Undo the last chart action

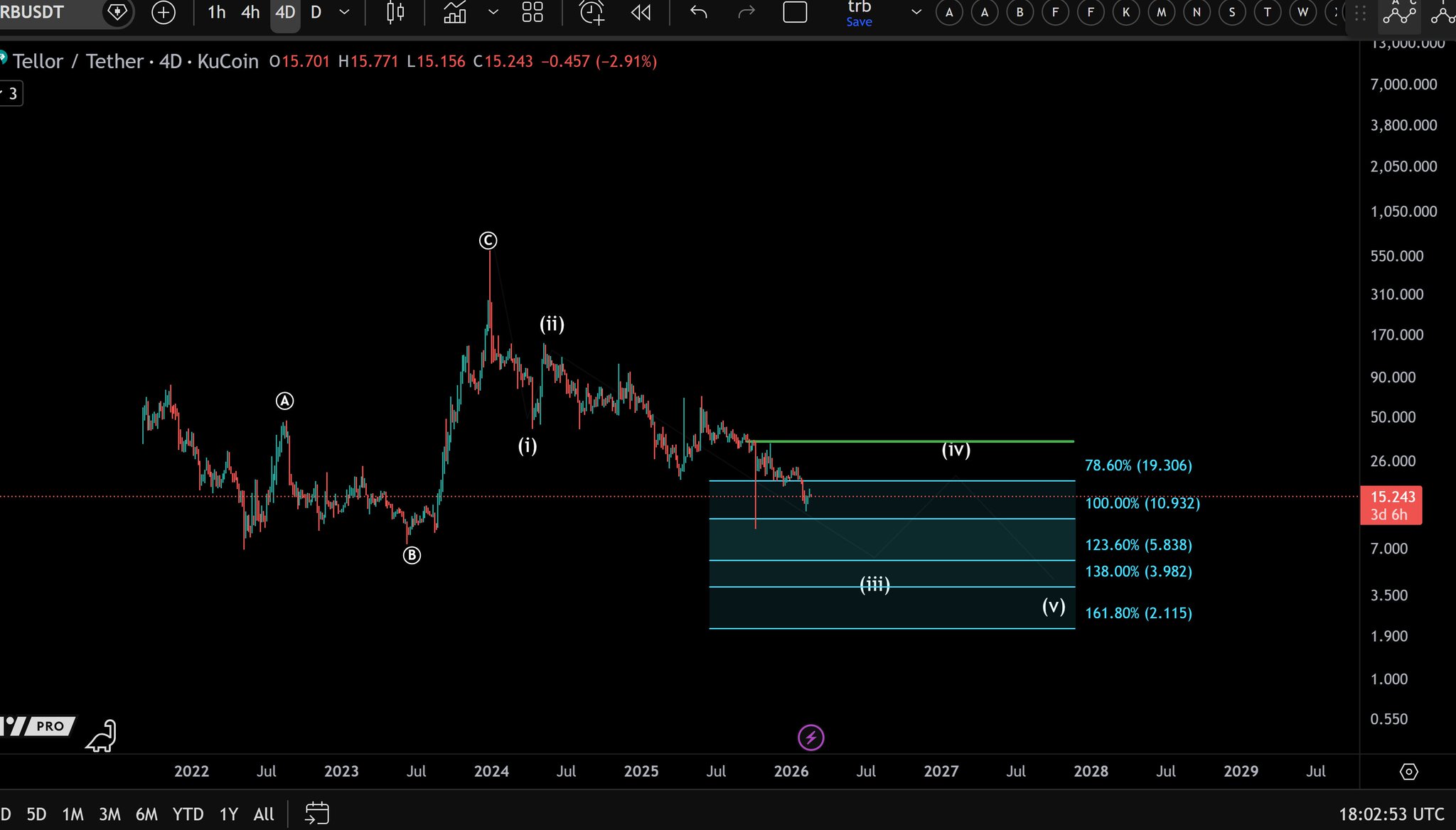pos(699,12)
